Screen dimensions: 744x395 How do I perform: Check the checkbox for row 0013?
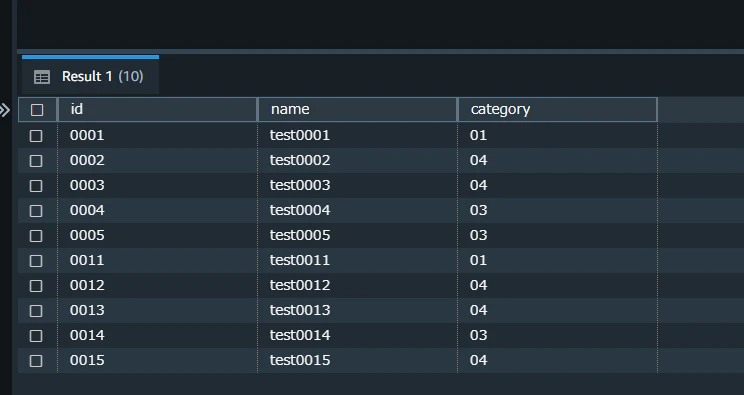[x=36, y=311]
